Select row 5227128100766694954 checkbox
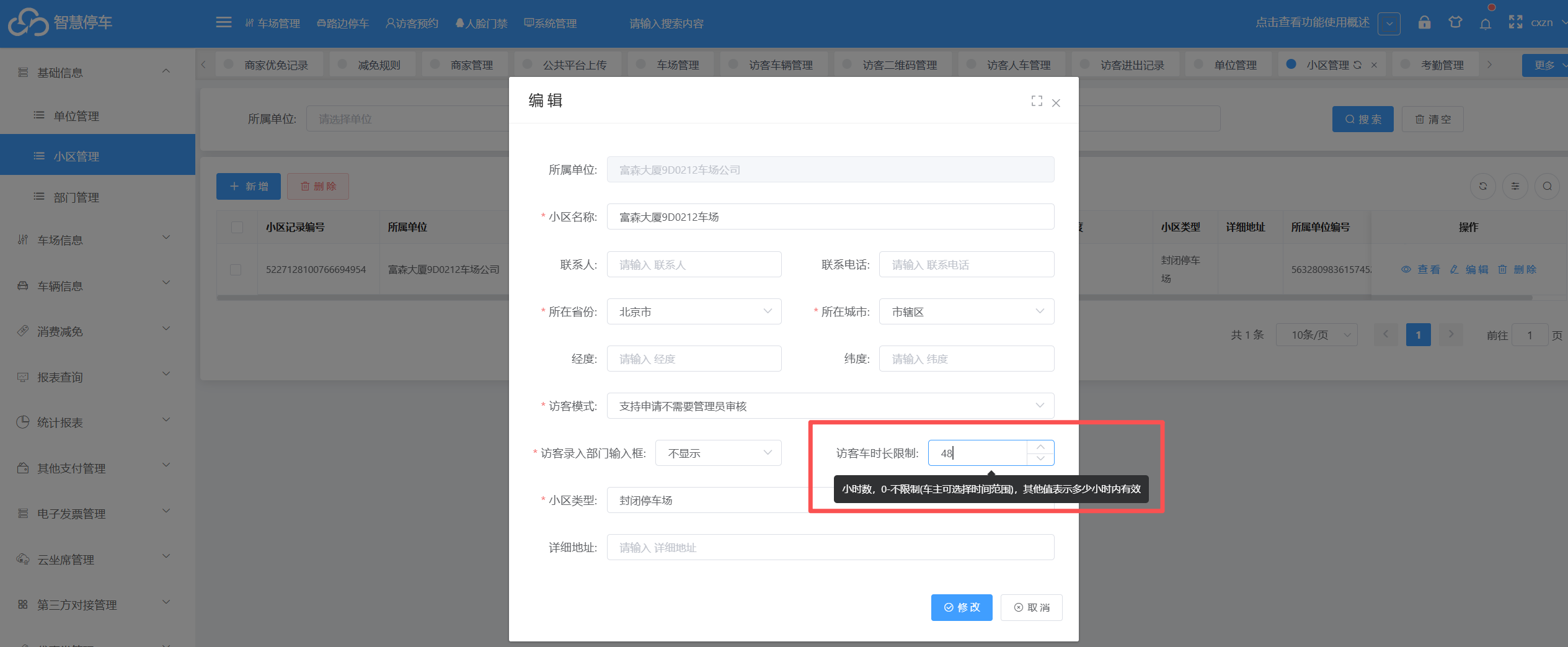 click(236, 270)
